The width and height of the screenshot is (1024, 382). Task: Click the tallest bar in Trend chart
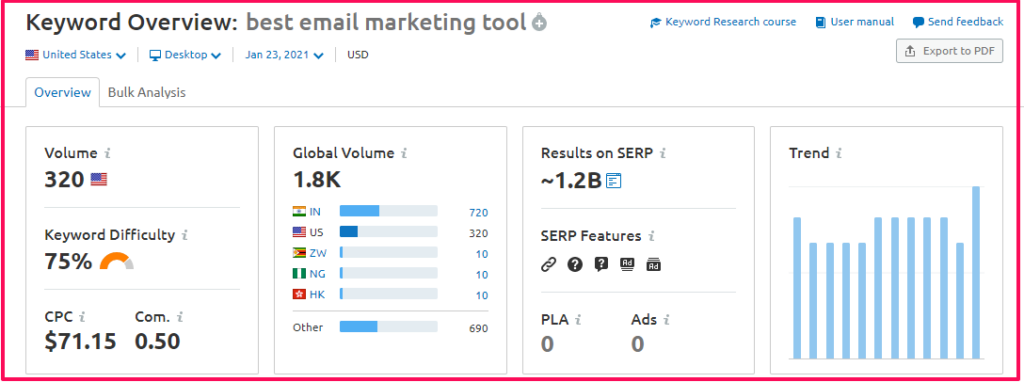pyautogui.click(x=977, y=272)
